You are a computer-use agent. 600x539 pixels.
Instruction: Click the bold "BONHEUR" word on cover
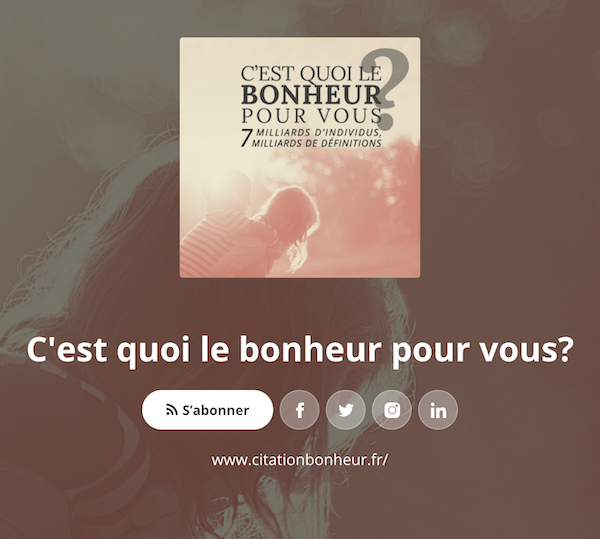(311, 95)
